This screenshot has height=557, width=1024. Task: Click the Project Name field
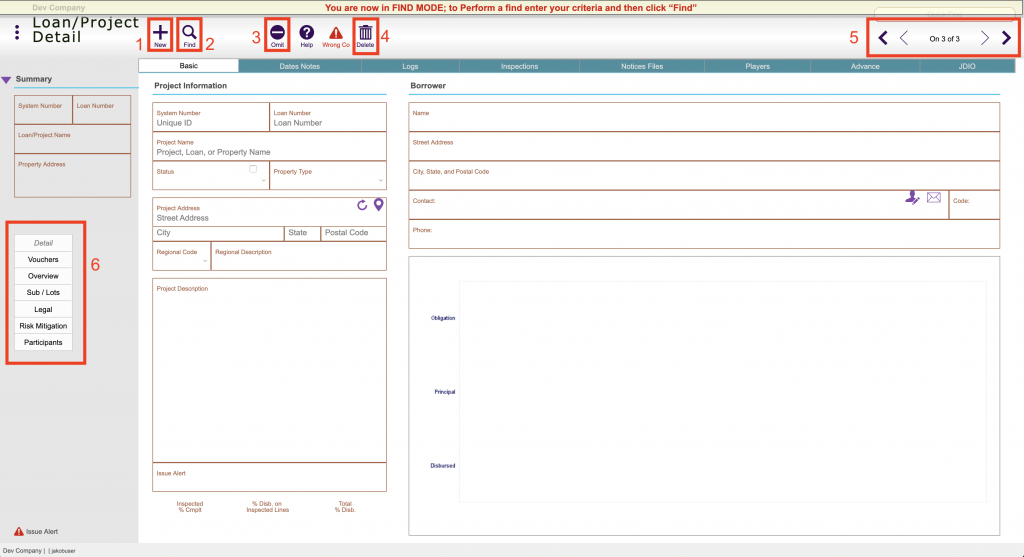[269, 147]
